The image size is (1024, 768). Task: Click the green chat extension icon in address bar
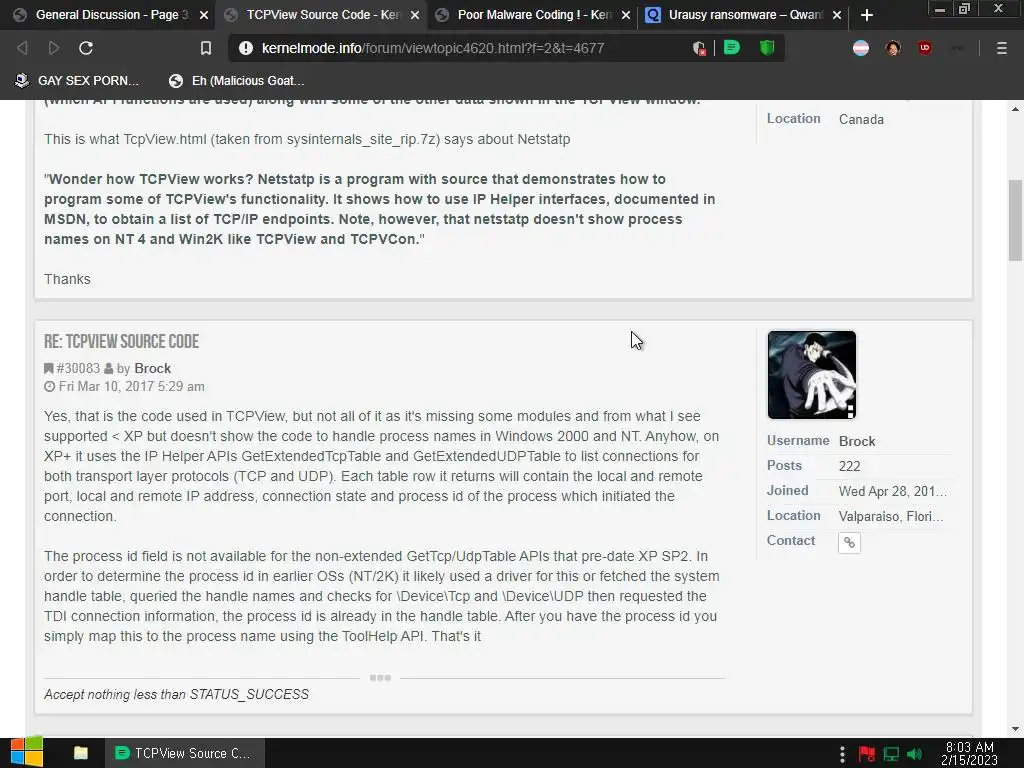(732, 48)
